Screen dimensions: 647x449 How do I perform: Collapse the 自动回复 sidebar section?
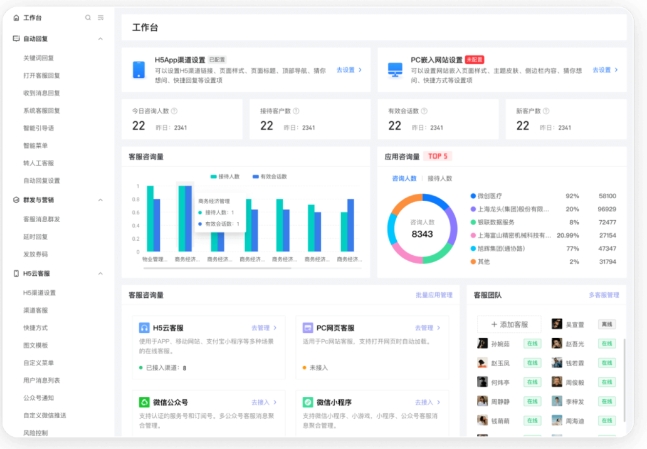[x=101, y=39]
